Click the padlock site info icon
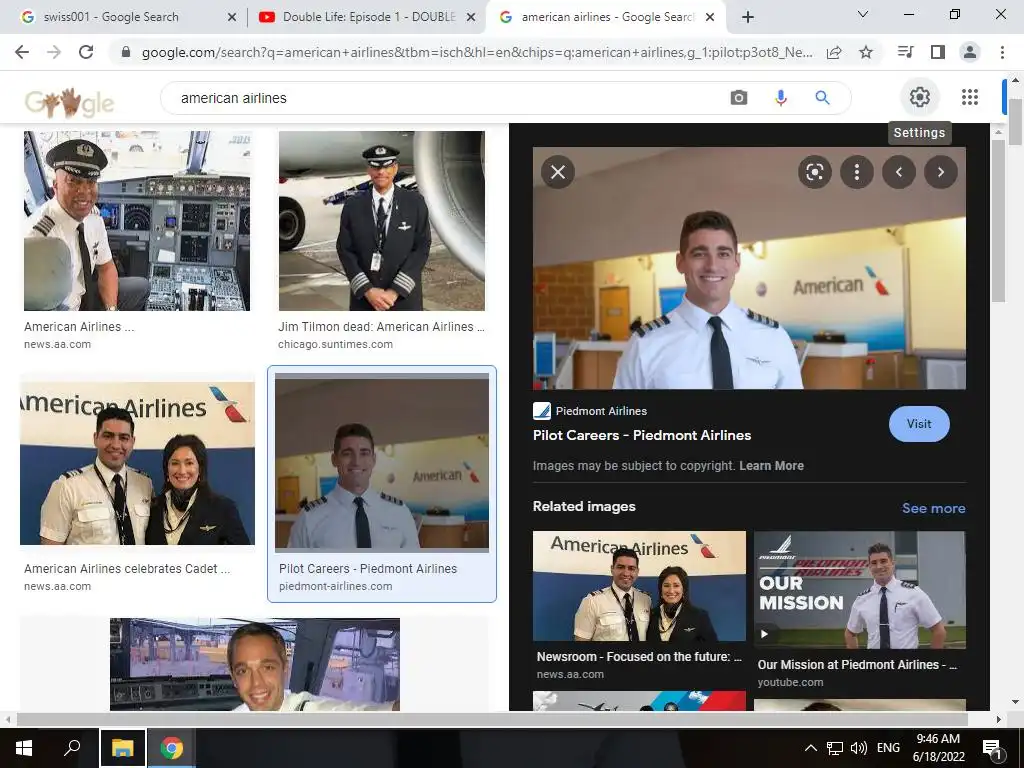 126,52
